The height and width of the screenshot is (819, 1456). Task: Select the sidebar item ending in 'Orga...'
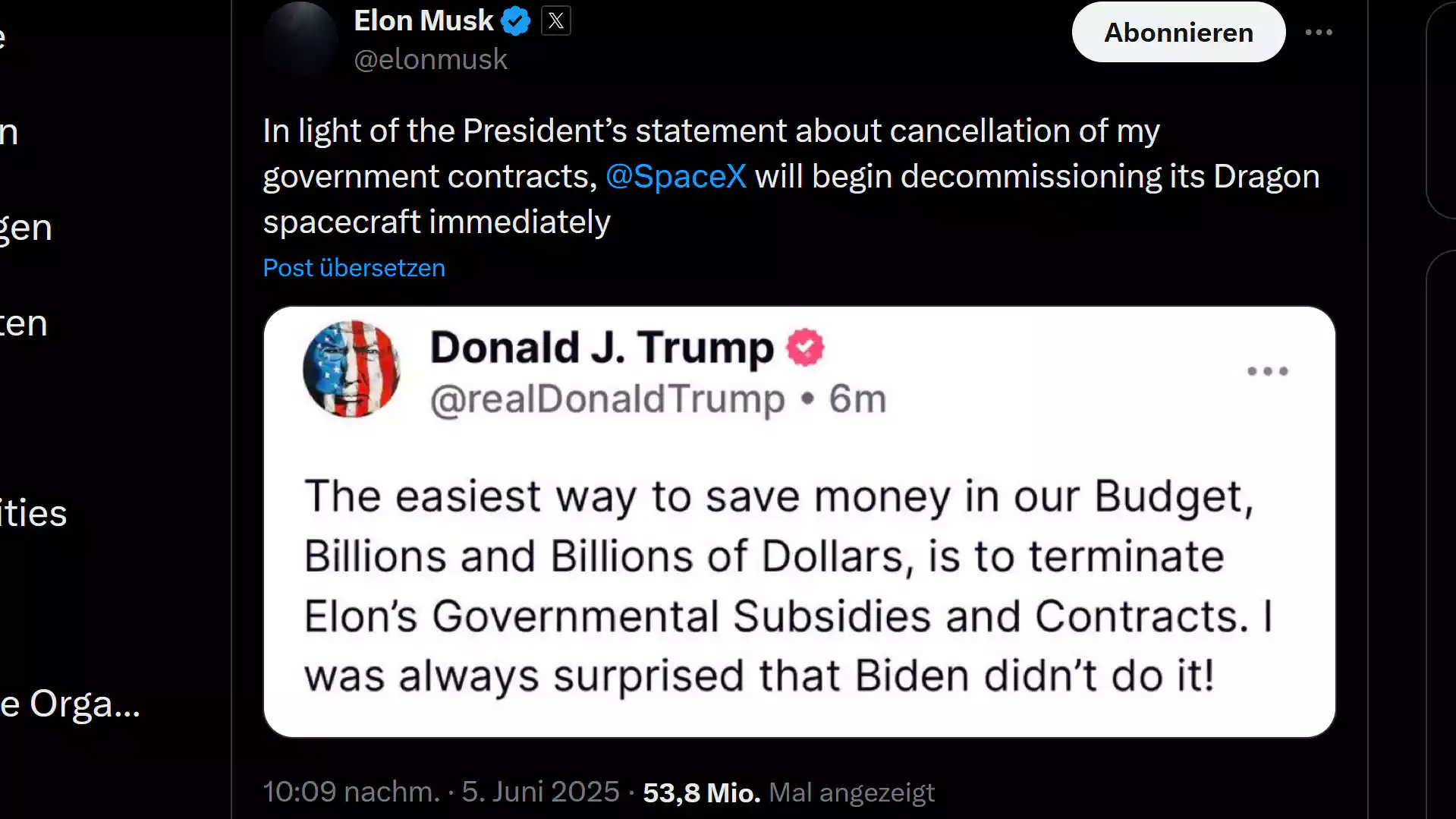[71, 704]
